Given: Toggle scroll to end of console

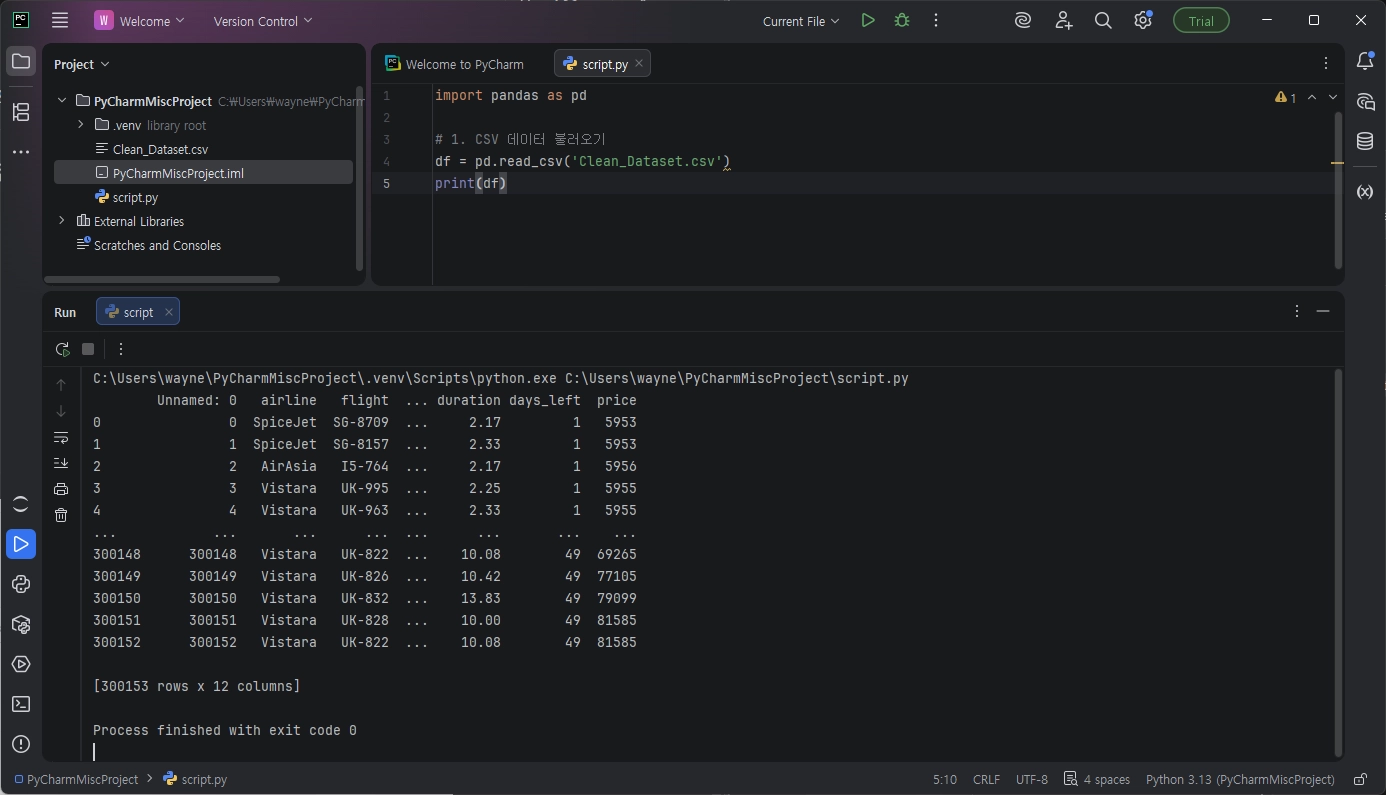Looking at the screenshot, I should pyautogui.click(x=61, y=463).
